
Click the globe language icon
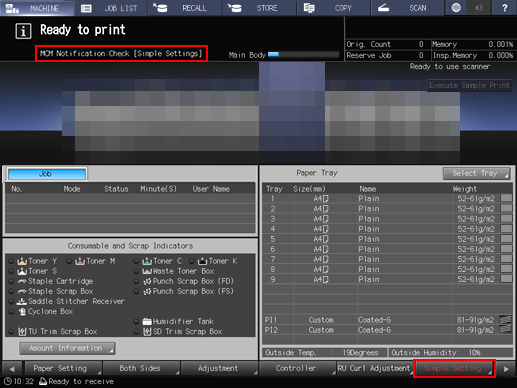pos(456,8)
